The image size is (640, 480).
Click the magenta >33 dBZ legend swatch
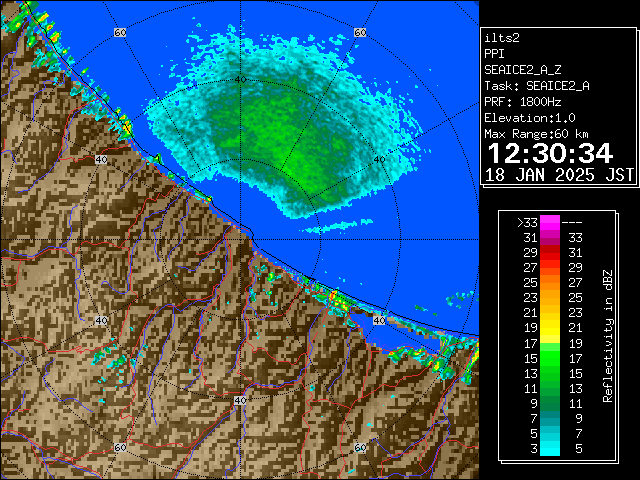pos(550,223)
